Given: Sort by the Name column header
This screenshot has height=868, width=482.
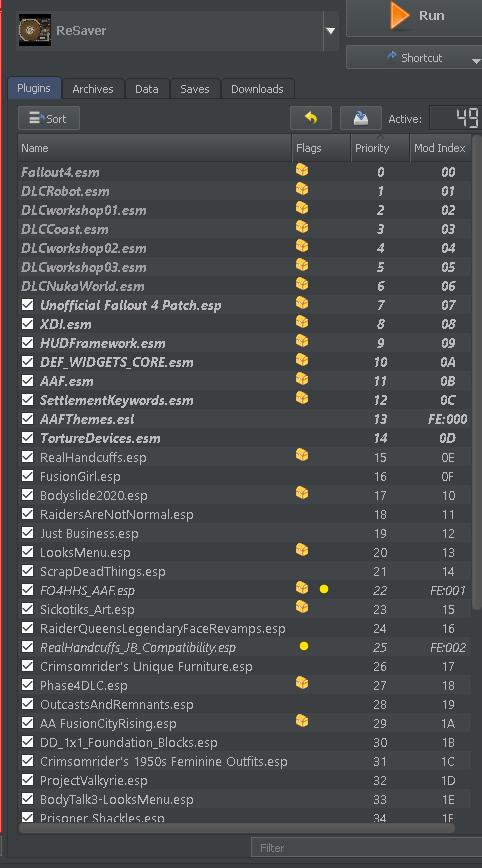Looking at the screenshot, I should (154, 148).
